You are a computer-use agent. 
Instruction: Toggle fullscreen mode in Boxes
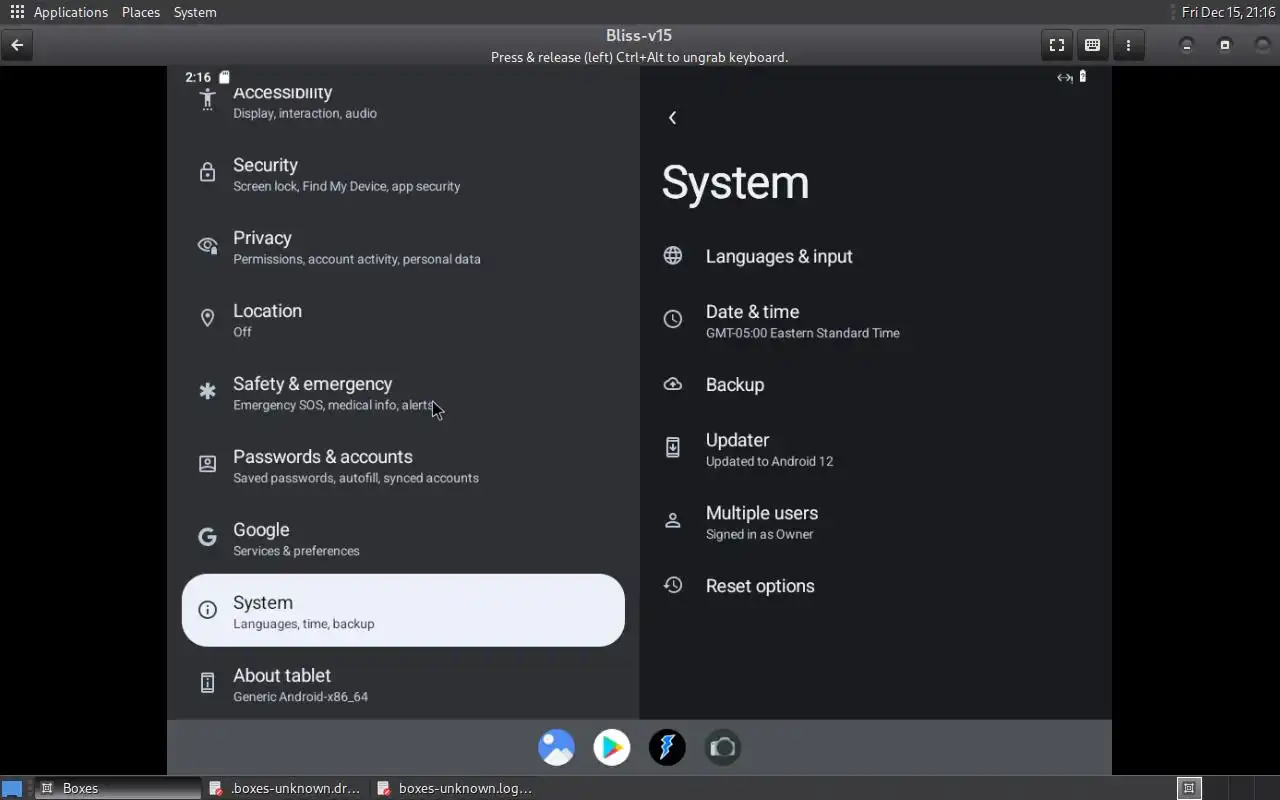pyautogui.click(x=1056, y=45)
